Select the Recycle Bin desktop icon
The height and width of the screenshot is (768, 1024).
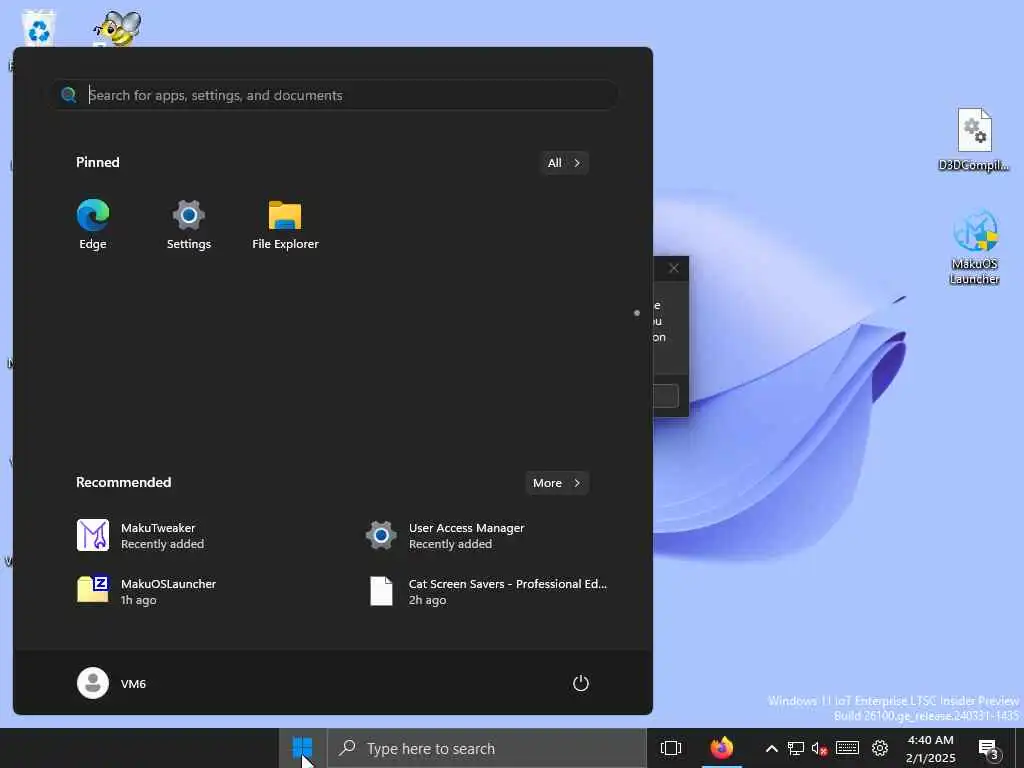39,29
